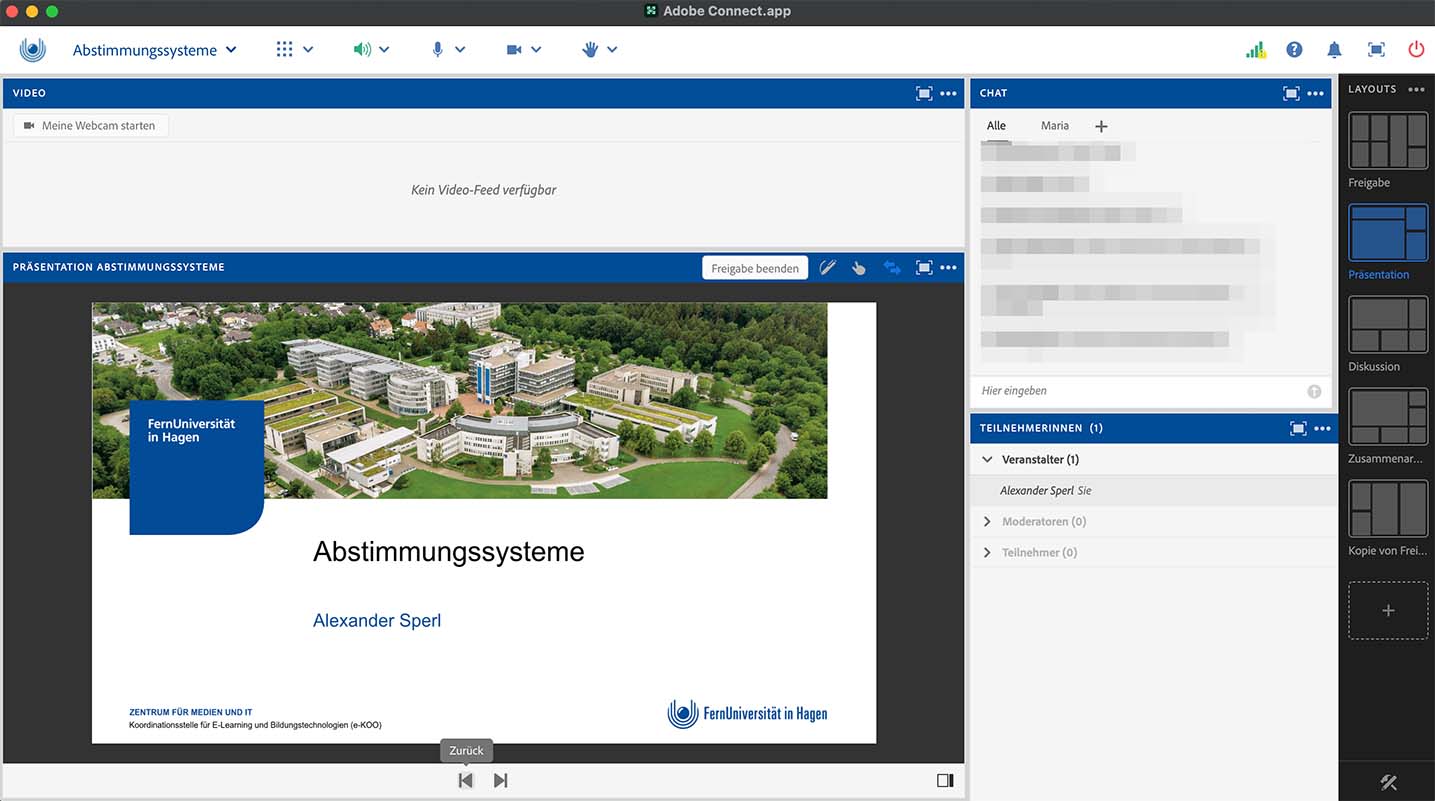Screen dimensions: 1435x801
Task: Select the Zusammenar... layout thumbnail
Action: click(1388, 416)
